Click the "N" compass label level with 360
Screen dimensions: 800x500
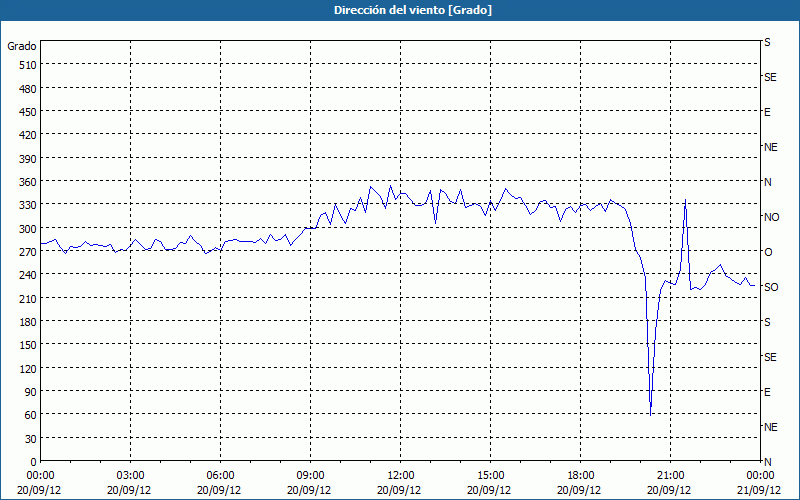[767, 182]
